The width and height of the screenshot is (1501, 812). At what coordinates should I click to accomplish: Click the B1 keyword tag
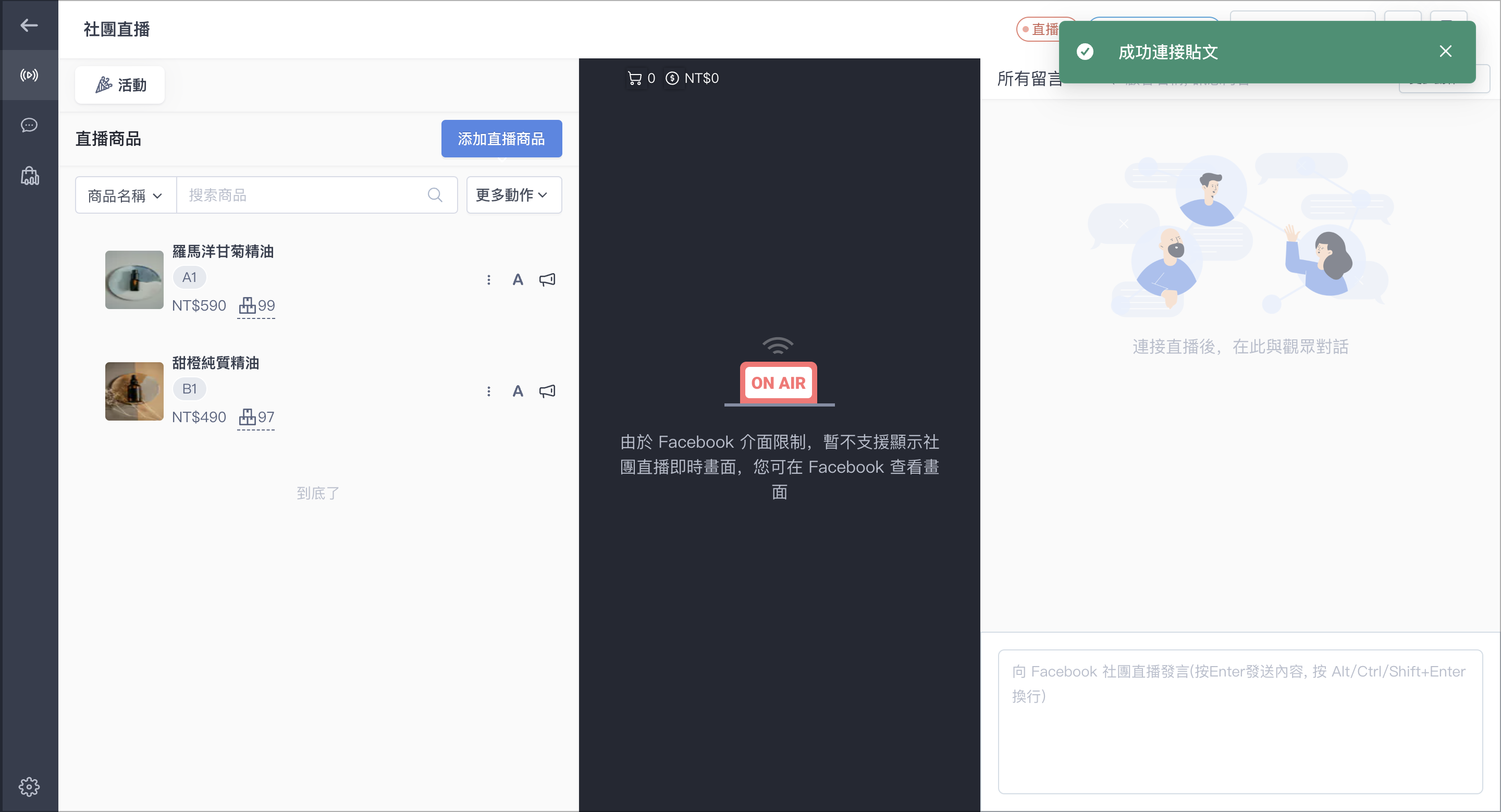(189, 388)
